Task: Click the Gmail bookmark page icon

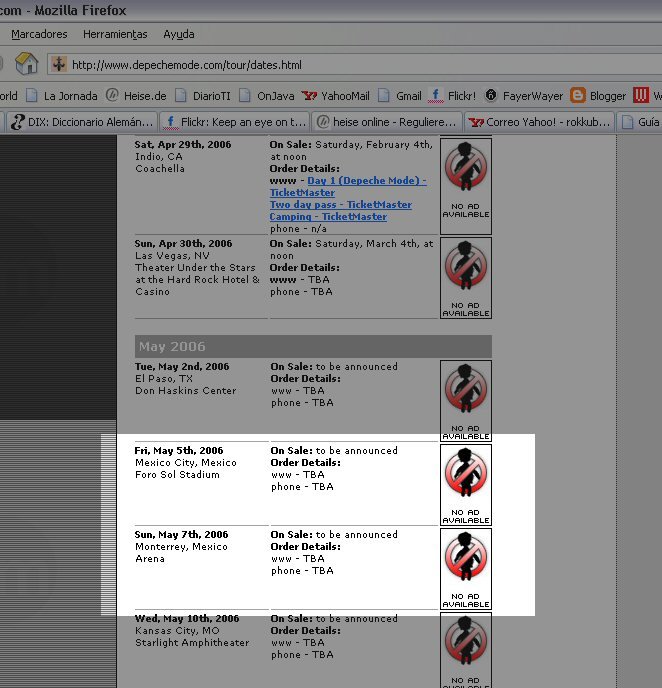Action: tap(384, 96)
